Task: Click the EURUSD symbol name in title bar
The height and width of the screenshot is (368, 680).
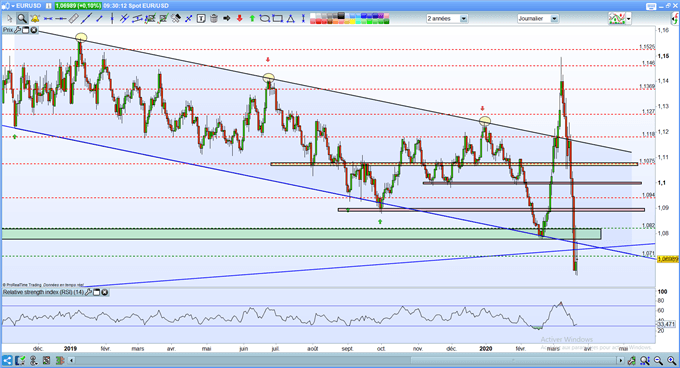Action: (x=29, y=6)
